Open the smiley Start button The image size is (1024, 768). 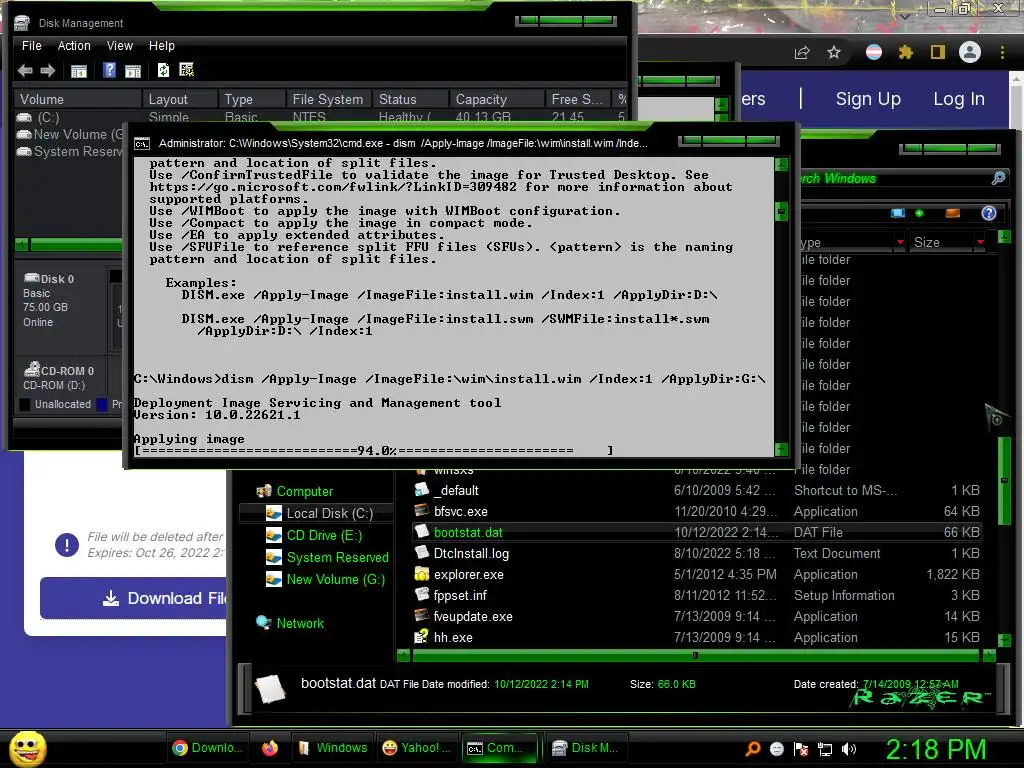28,748
